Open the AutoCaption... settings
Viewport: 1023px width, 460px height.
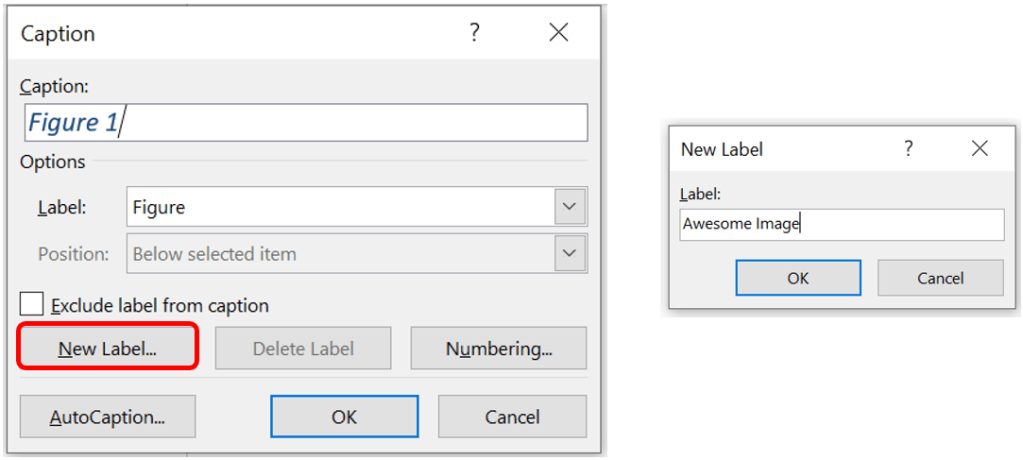point(107,416)
